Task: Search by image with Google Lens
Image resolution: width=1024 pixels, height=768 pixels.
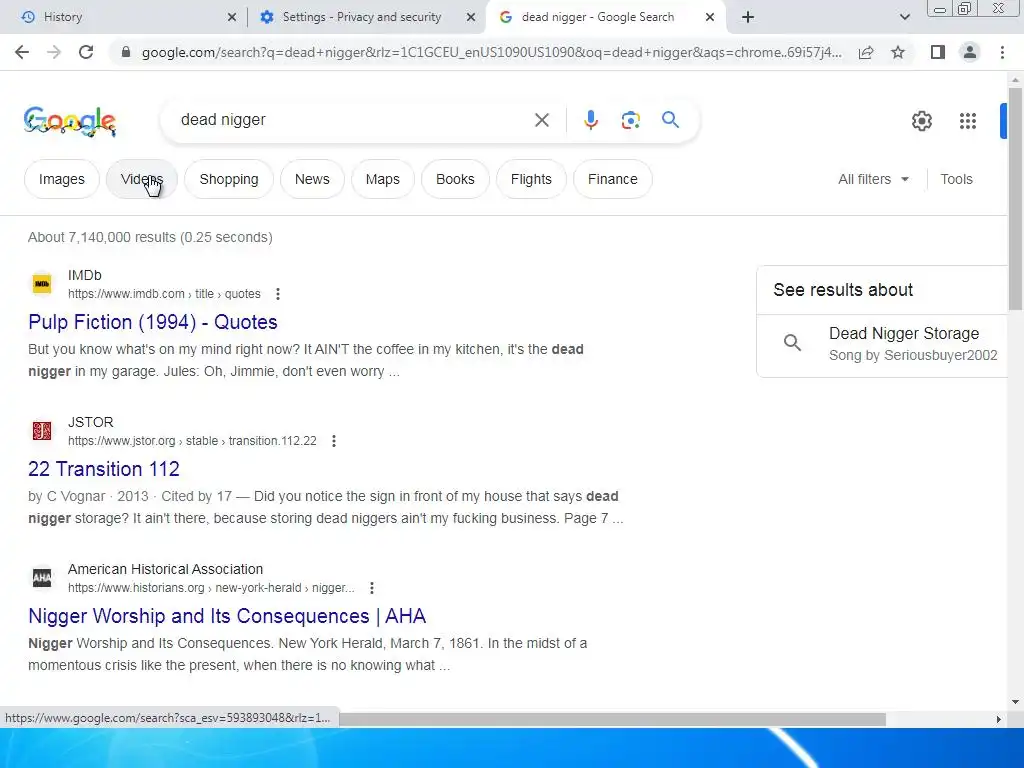Action: pyautogui.click(x=630, y=120)
